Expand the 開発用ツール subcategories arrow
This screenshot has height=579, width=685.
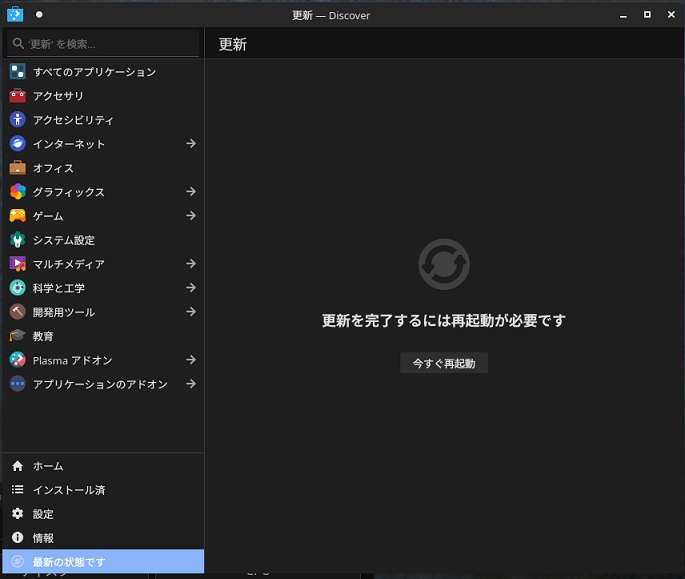pos(191,312)
